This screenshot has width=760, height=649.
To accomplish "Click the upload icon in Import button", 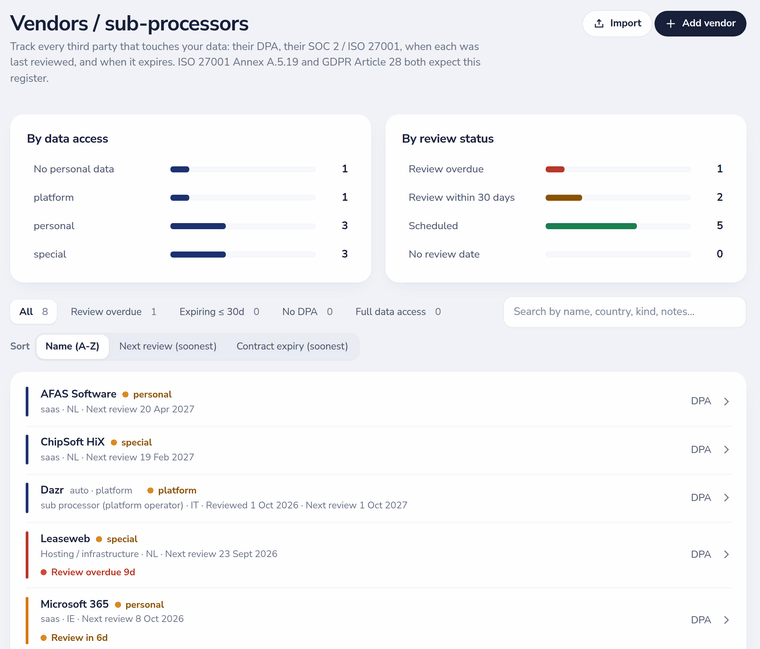I will click(x=599, y=23).
